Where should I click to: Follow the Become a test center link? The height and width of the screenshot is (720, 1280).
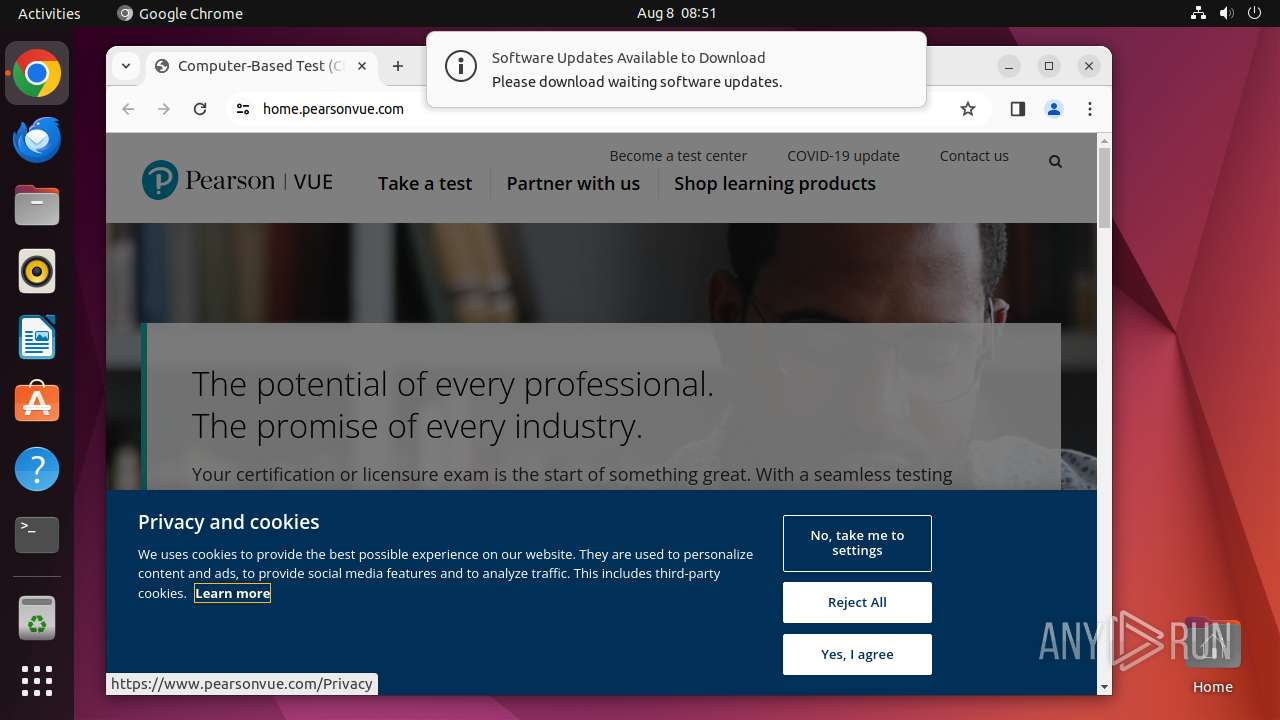[678, 156]
